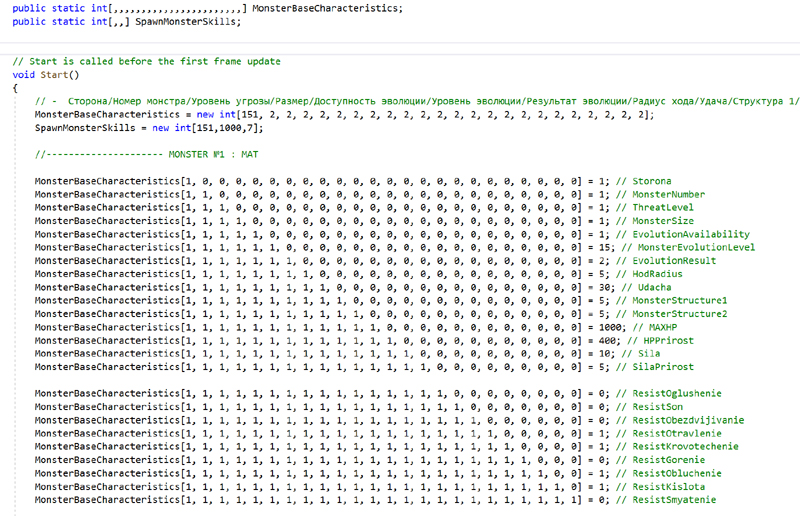Click the opening brace below Start()

pyautogui.click(x=16, y=88)
